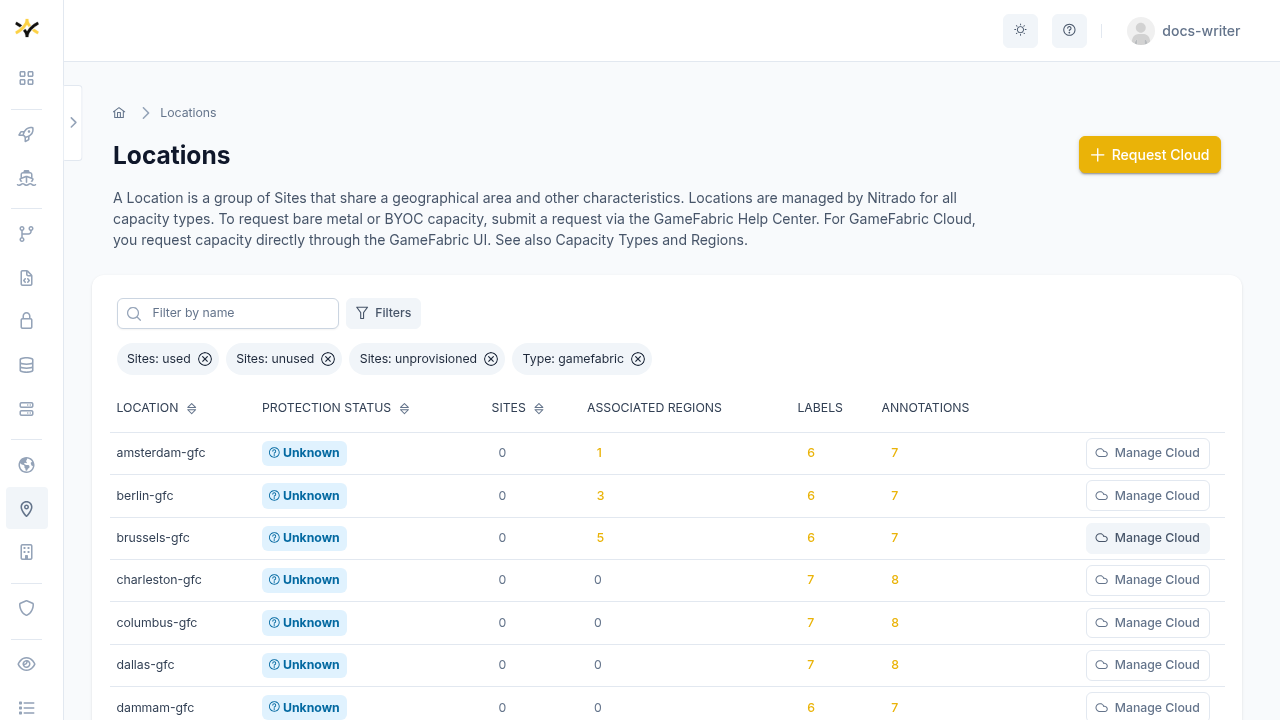Open the rocket icon in sidebar

point(27,135)
